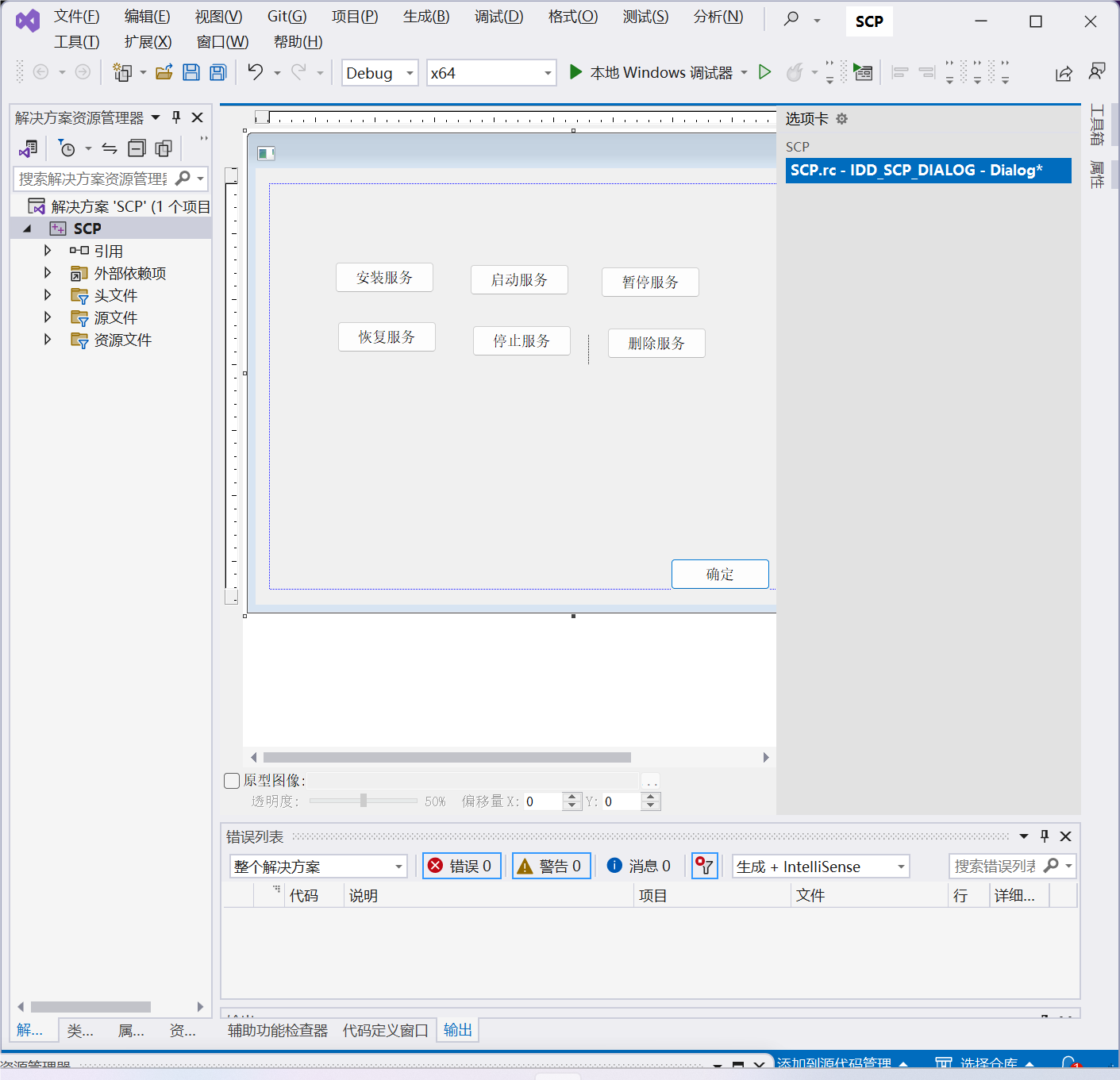The width and height of the screenshot is (1120, 1080).
Task: Click the open file folder icon
Action: pos(164,73)
